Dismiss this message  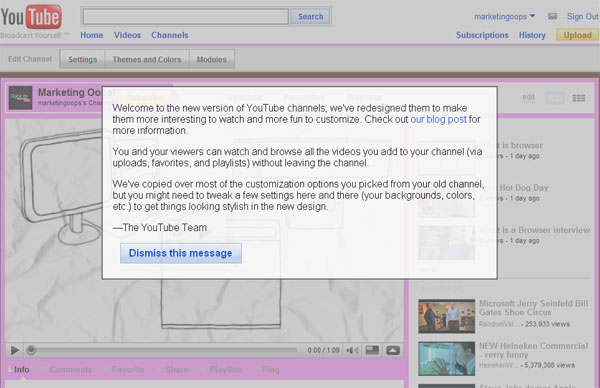click(x=181, y=253)
